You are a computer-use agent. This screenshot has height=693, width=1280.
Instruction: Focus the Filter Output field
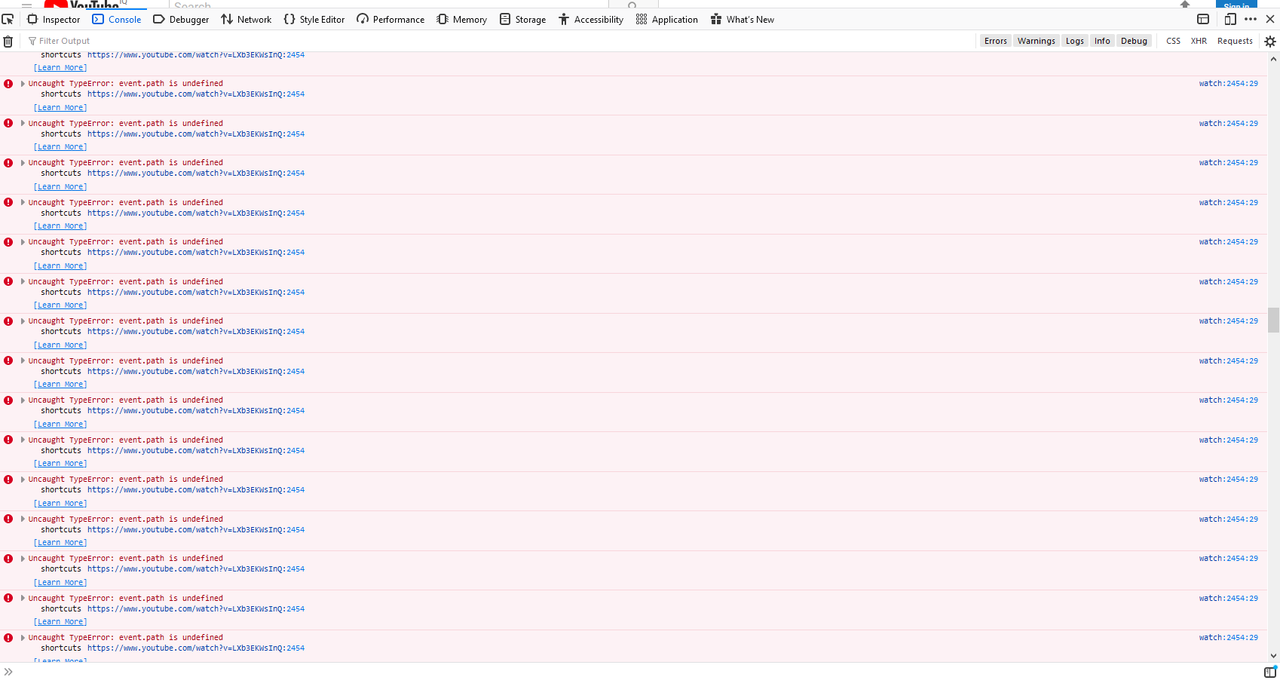[x=500, y=41]
